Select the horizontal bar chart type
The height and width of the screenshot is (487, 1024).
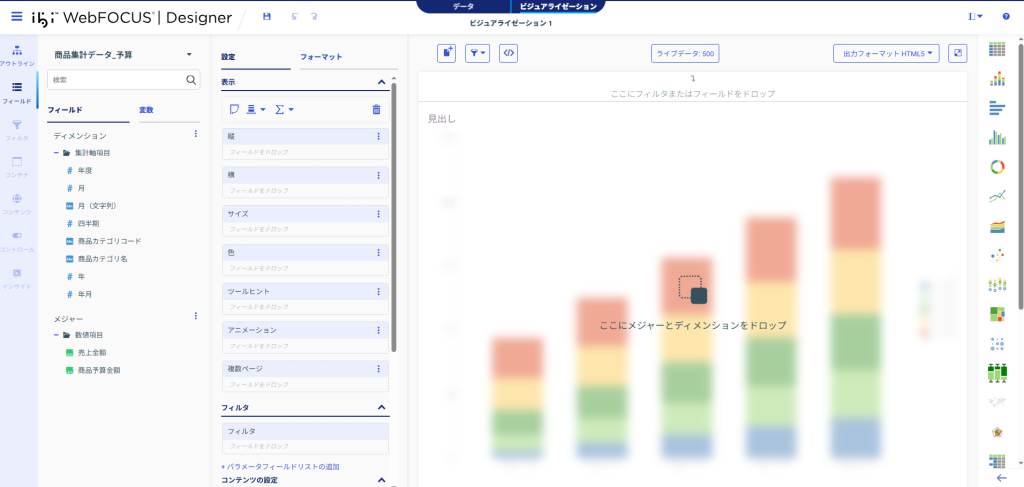tap(996, 108)
